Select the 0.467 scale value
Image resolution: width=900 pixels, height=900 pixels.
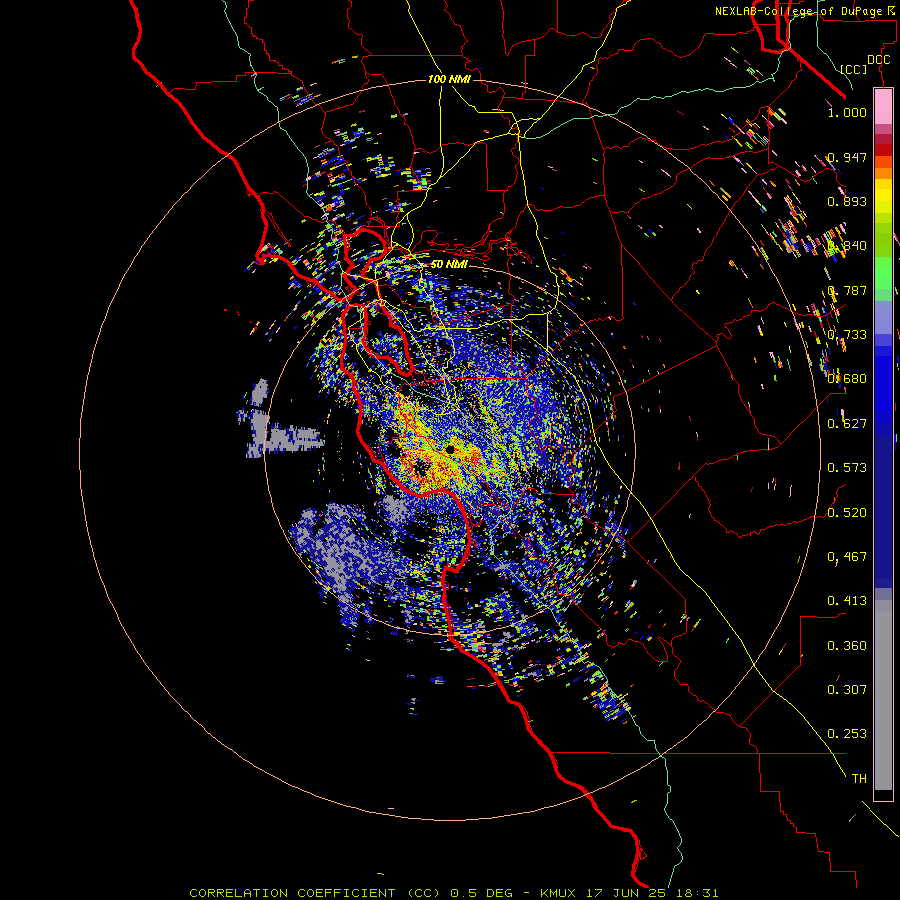[847, 557]
